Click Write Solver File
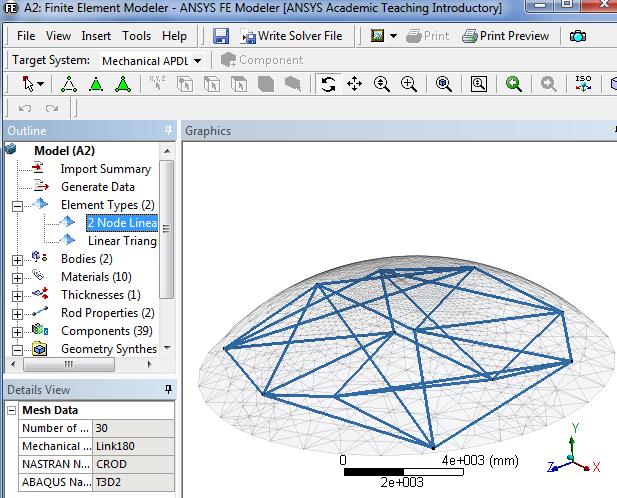617x498 pixels. (292, 36)
